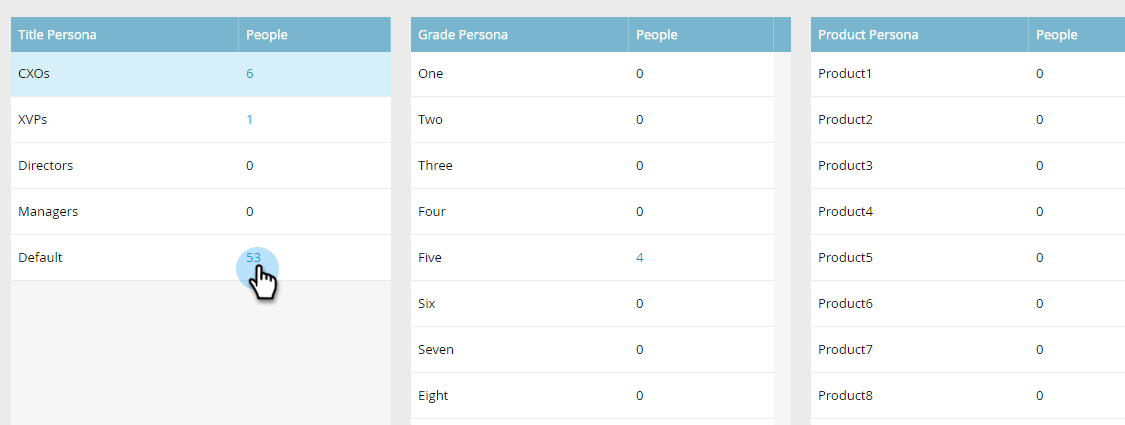Select the Product8 row
This screenshot has height=425, width=1125.
pyautogui.click(x=968, y=396)
